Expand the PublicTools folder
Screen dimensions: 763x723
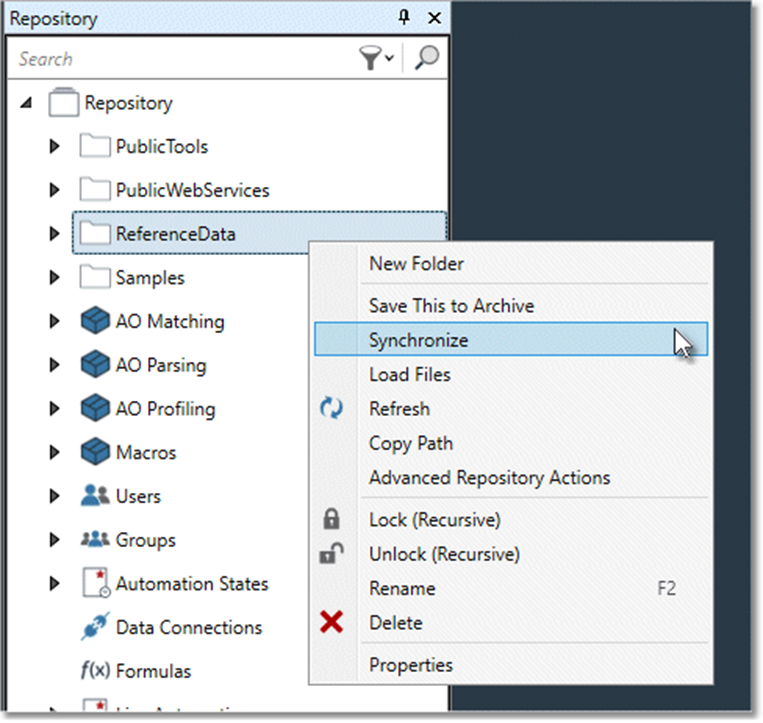(54, 147)
